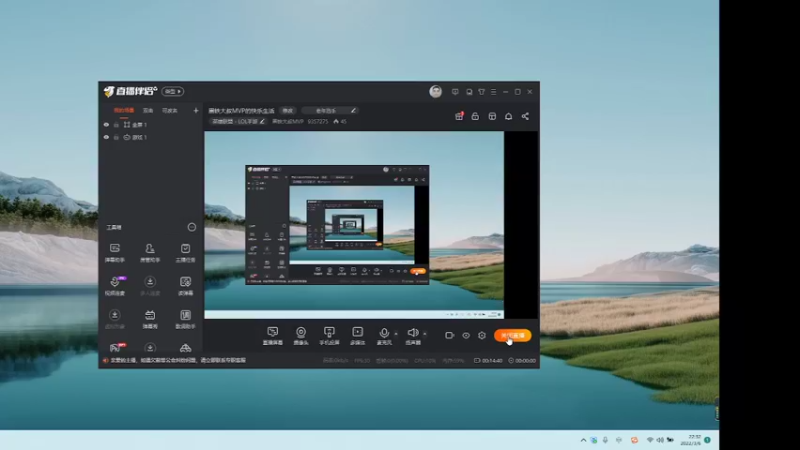The width and height of the screenshot is (800, 450).
Task: Select the 游戏 1 source row
Action: [151, 137]
